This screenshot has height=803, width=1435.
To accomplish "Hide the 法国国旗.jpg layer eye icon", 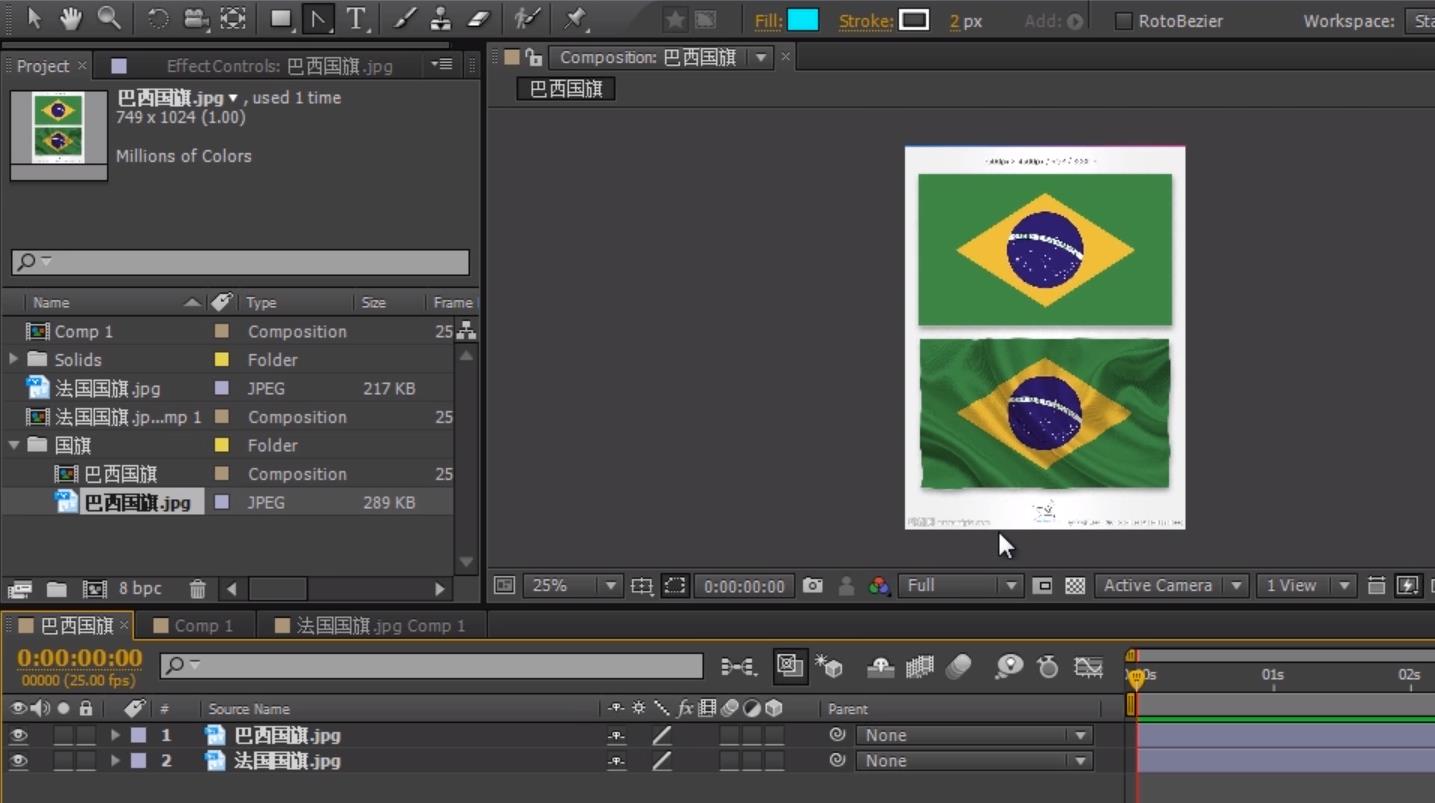I will pos(18,761).
